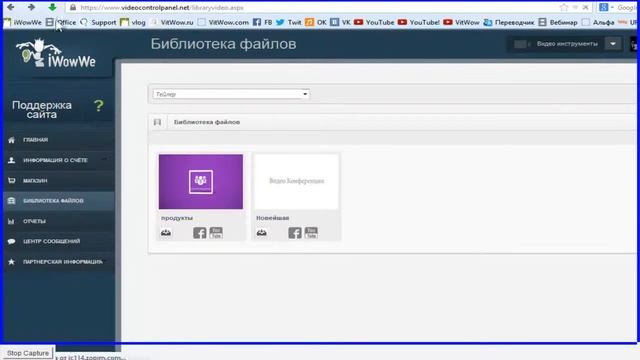Bookmark page with the star icon

(564, 7)
